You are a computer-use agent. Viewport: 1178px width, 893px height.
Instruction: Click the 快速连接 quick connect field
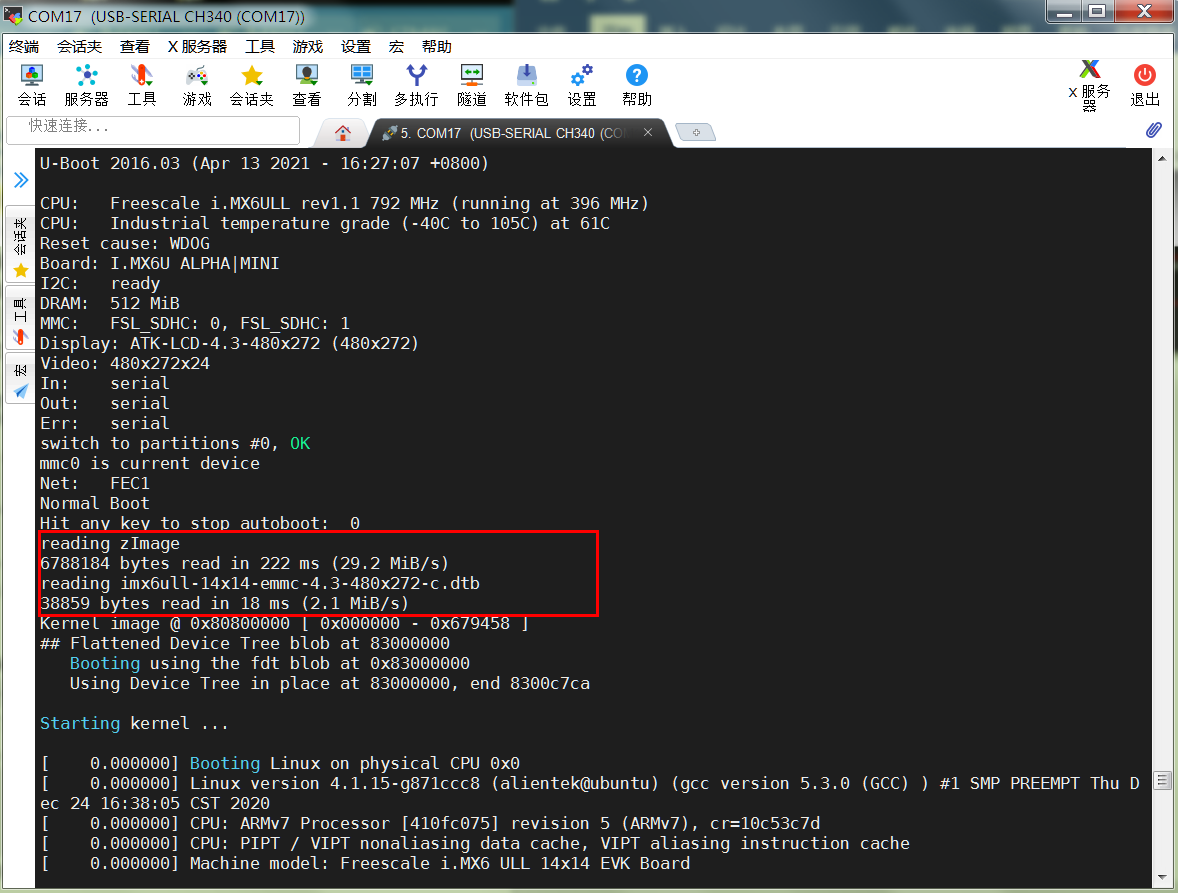pos(152,131)
